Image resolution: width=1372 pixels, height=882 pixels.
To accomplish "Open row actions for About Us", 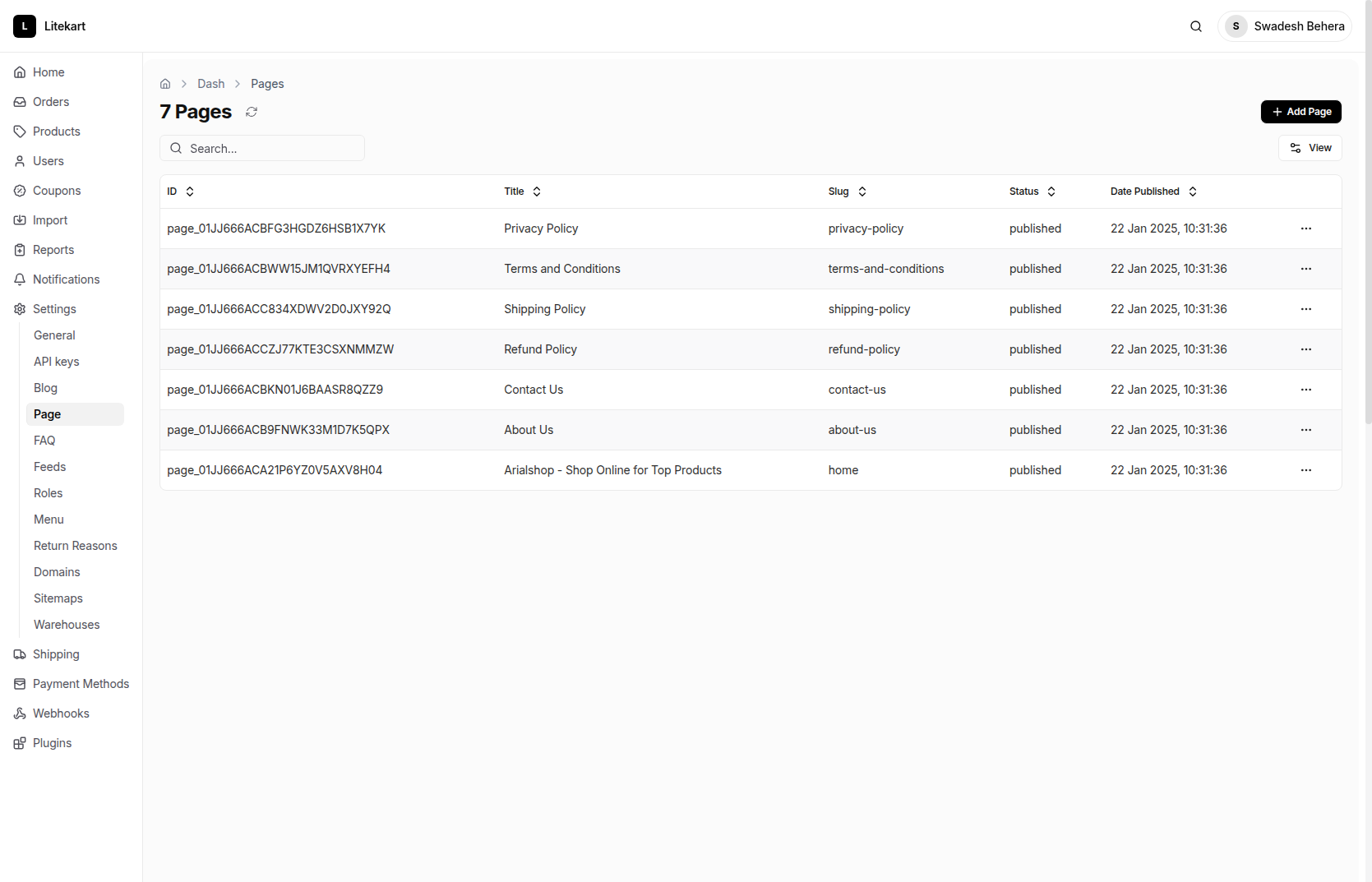I will [x=1306, y=430].
